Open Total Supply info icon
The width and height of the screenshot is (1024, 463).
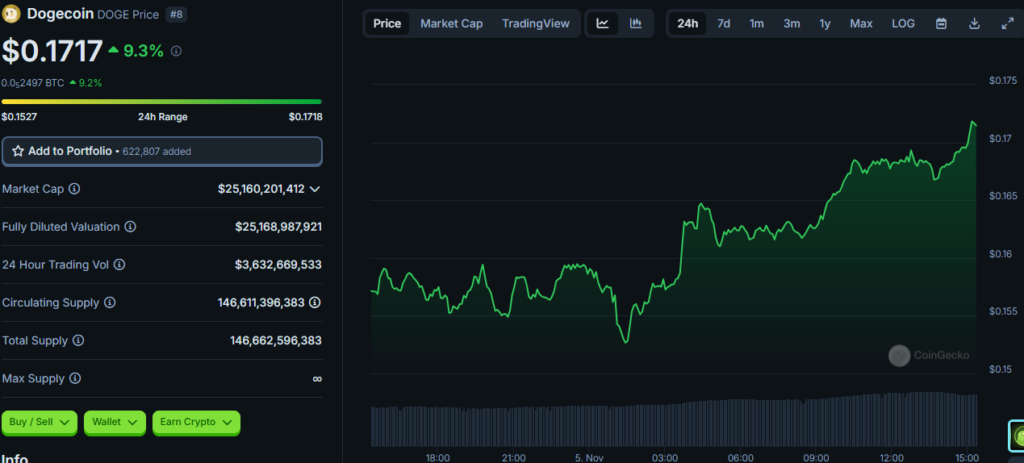point(78,340)
